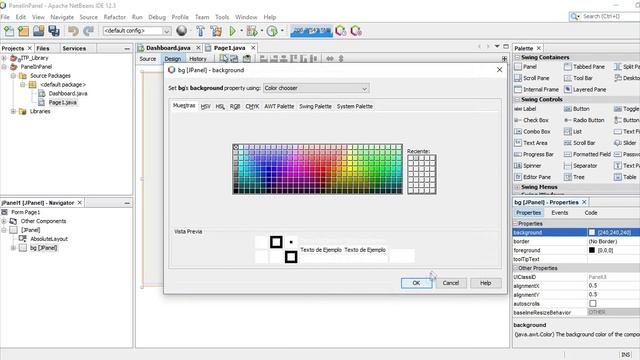Click the Reciente recent colors grid
Image resolution: width=640 pixels, height=360 pixels.
(x=422, y=174)
